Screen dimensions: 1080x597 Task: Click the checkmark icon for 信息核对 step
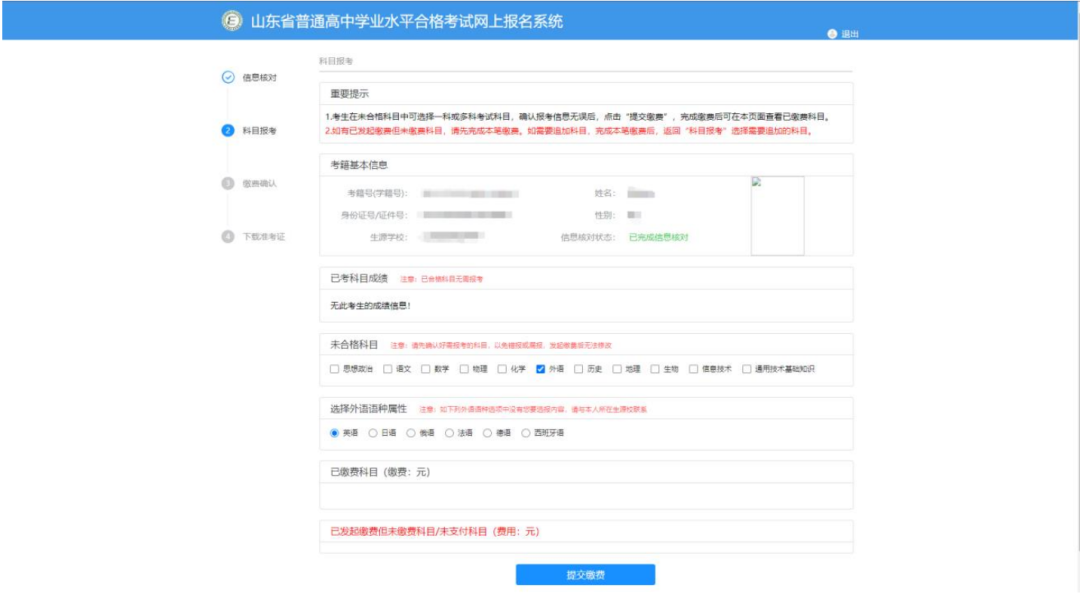[x=228, y=77]
